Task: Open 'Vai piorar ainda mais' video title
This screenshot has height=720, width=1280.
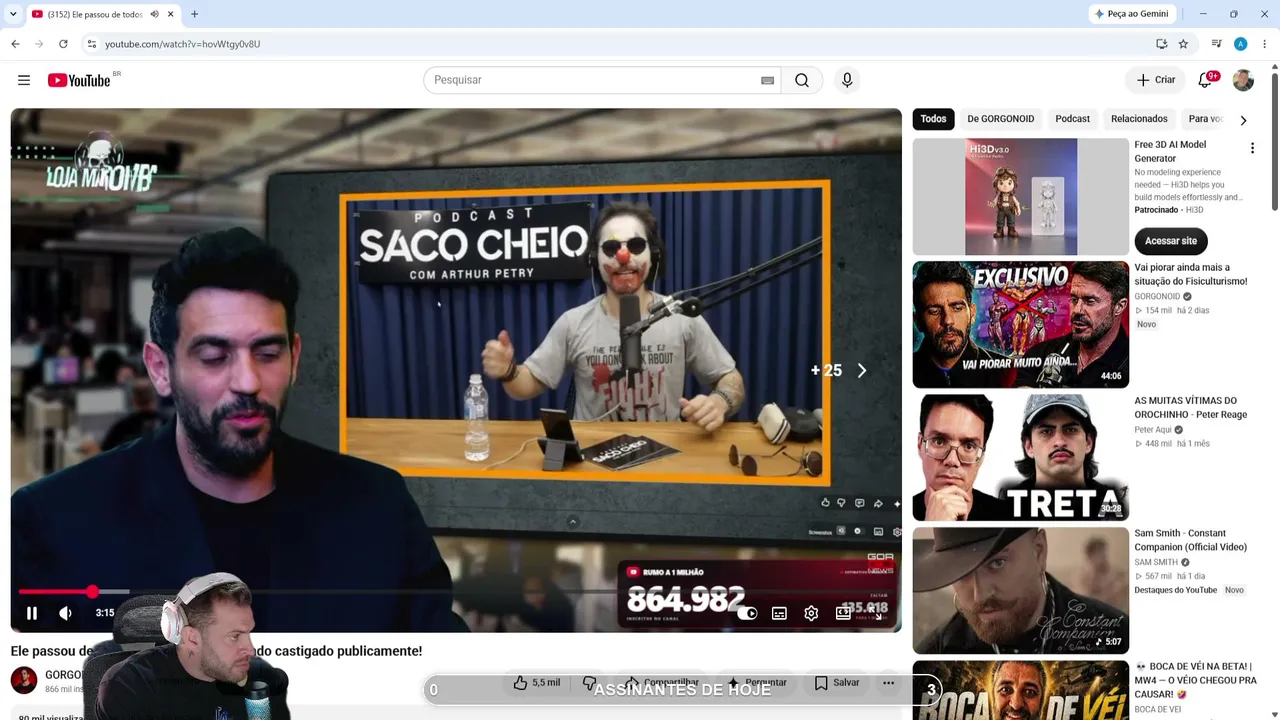Action: [1190, 275]
